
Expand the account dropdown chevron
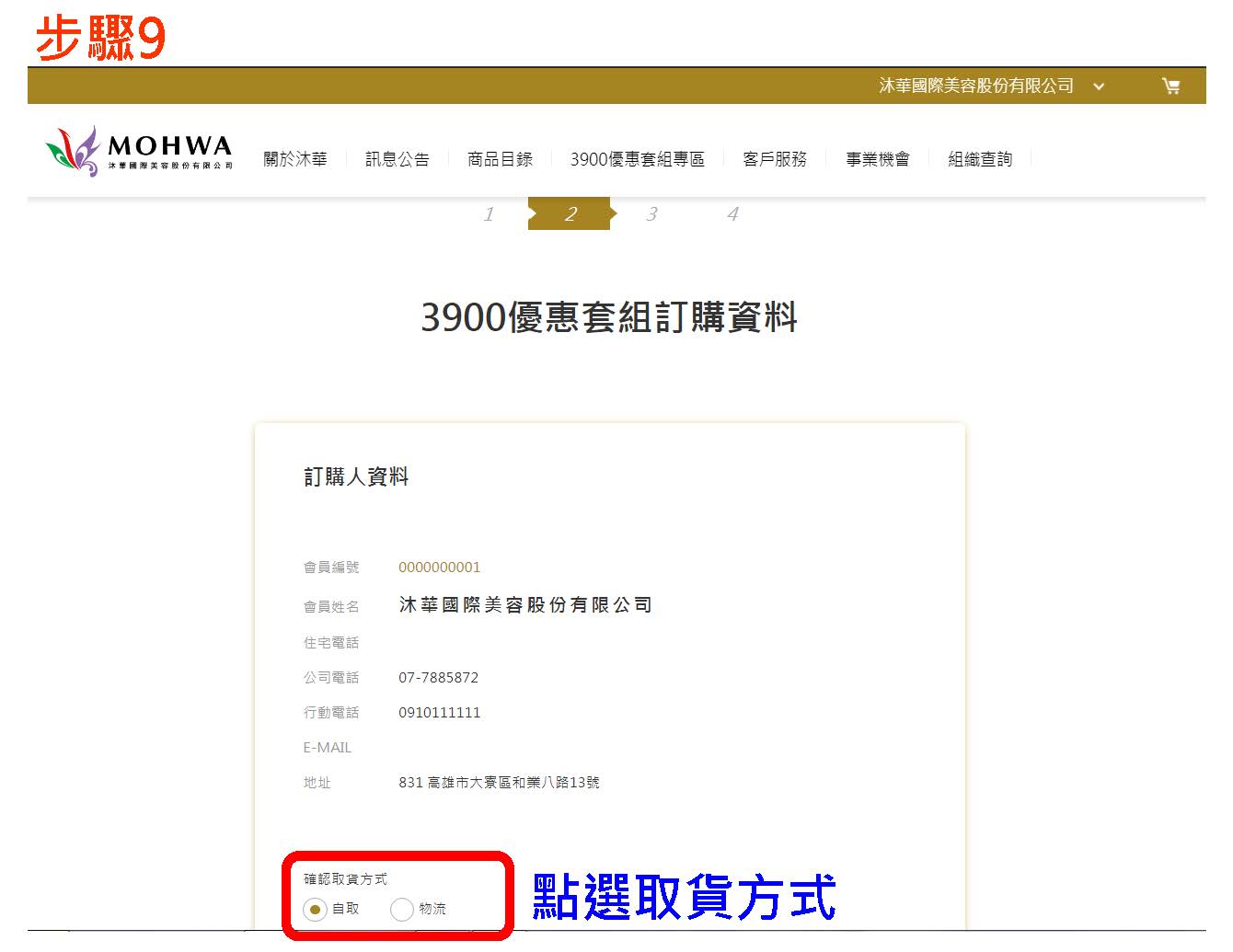pos(1099,86)
